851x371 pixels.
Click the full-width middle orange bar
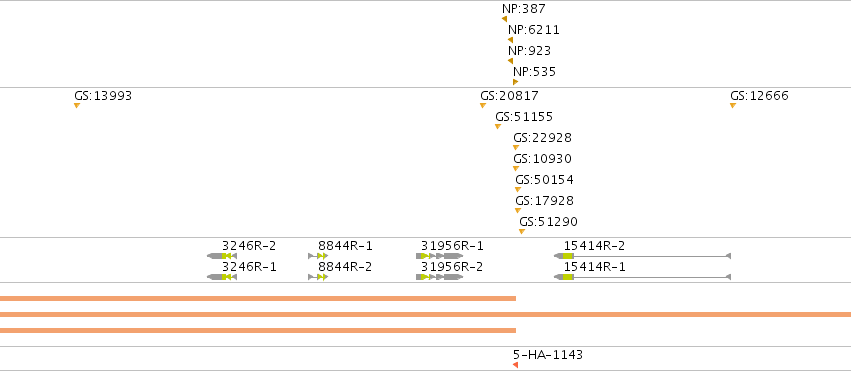point(426,315)
